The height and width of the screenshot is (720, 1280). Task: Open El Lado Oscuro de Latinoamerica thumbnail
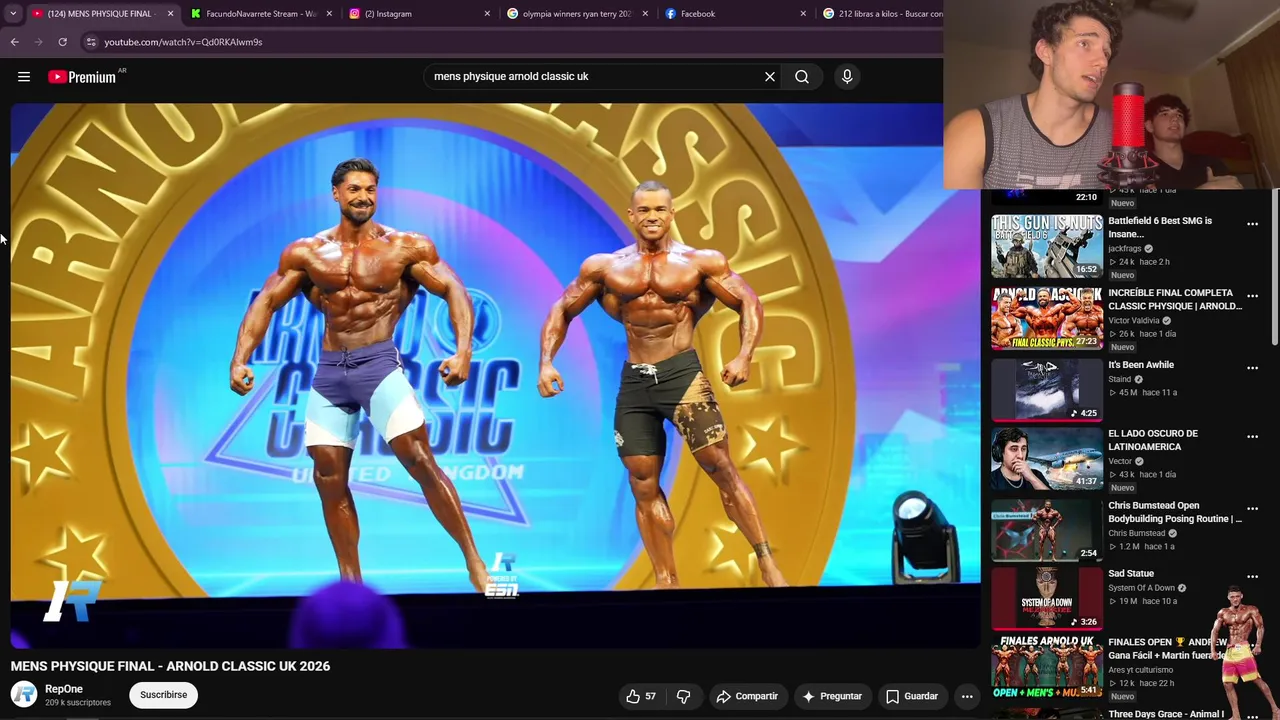coord(1047,459)
